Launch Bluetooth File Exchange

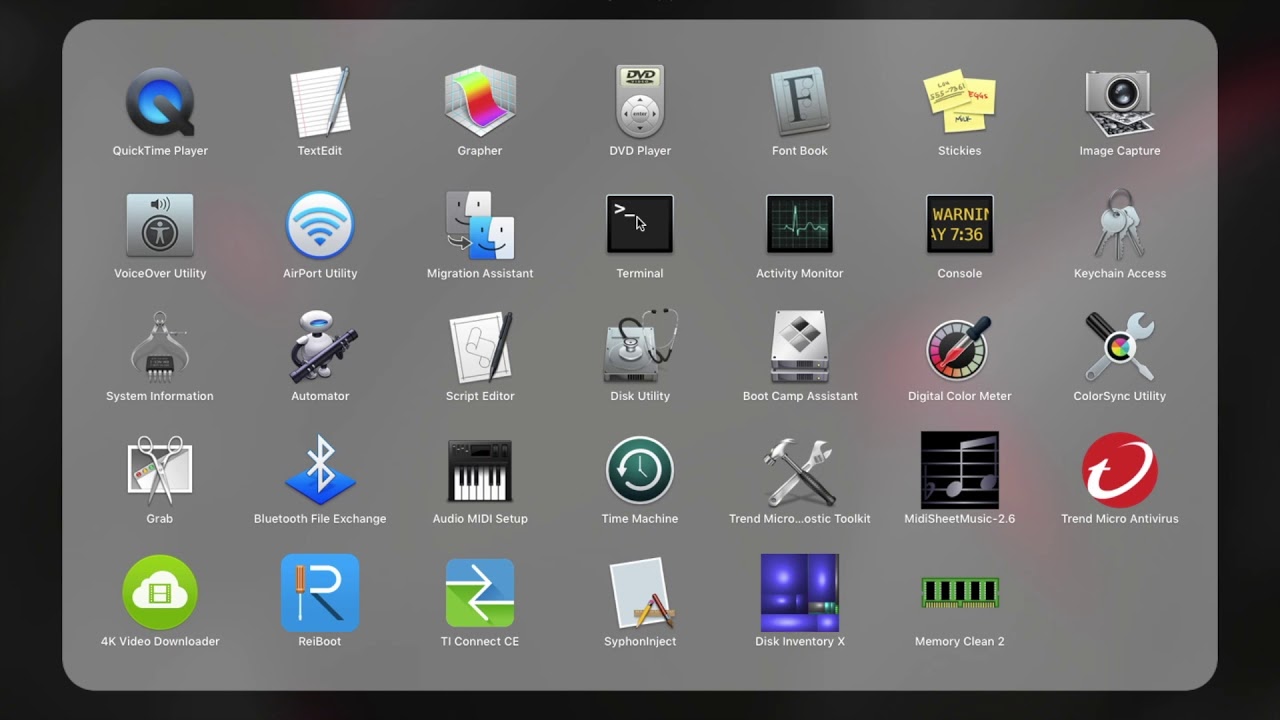coord(320,470)
